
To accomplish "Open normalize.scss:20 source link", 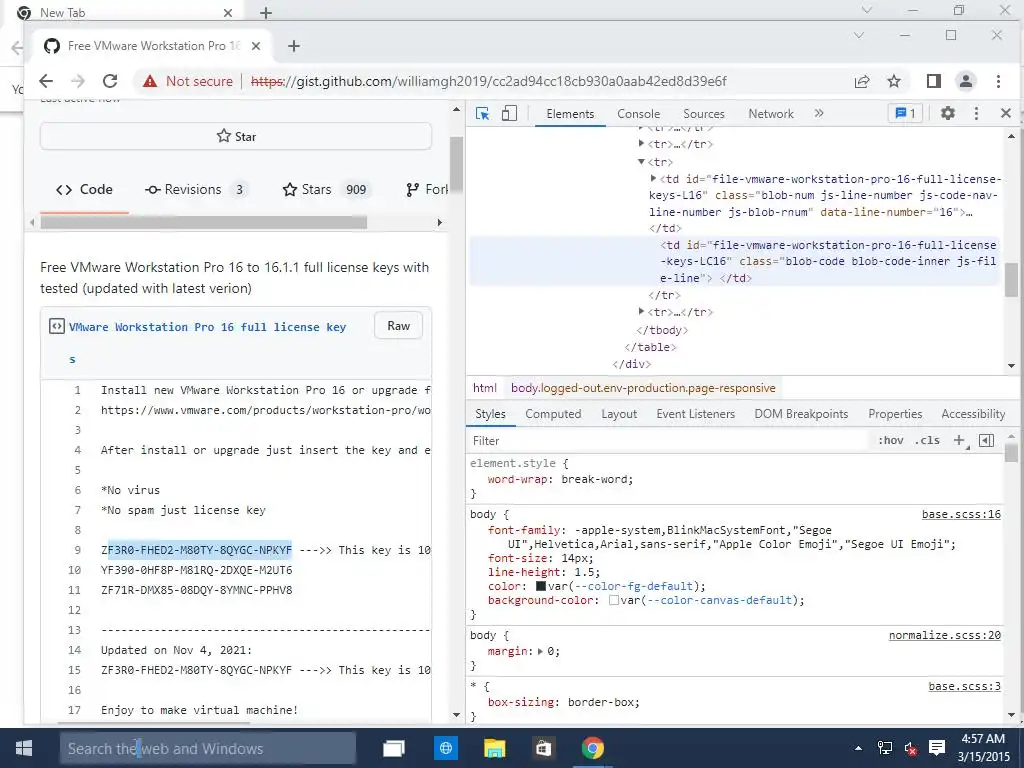I will click(944, 635).
